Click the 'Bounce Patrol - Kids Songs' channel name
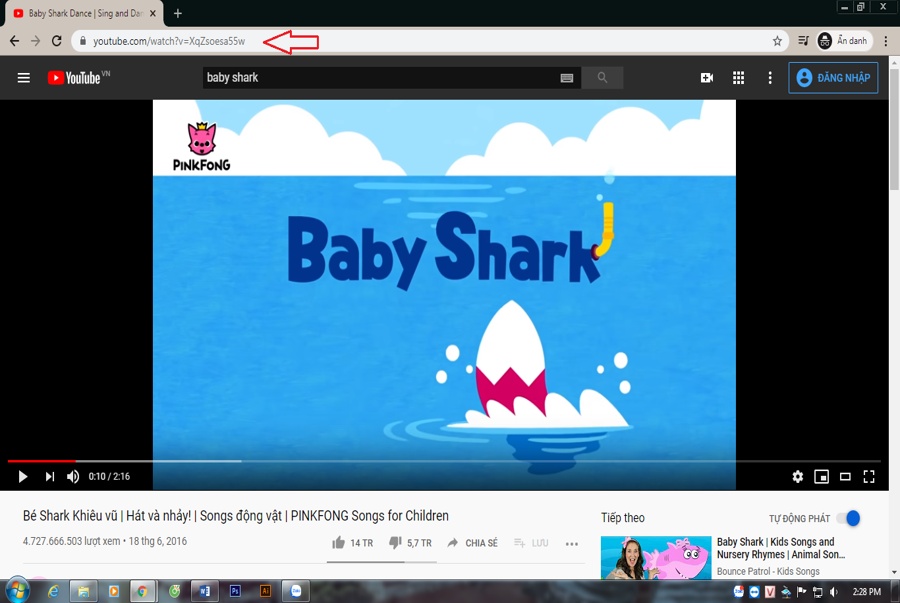900x603 pixels. point(768,571)
